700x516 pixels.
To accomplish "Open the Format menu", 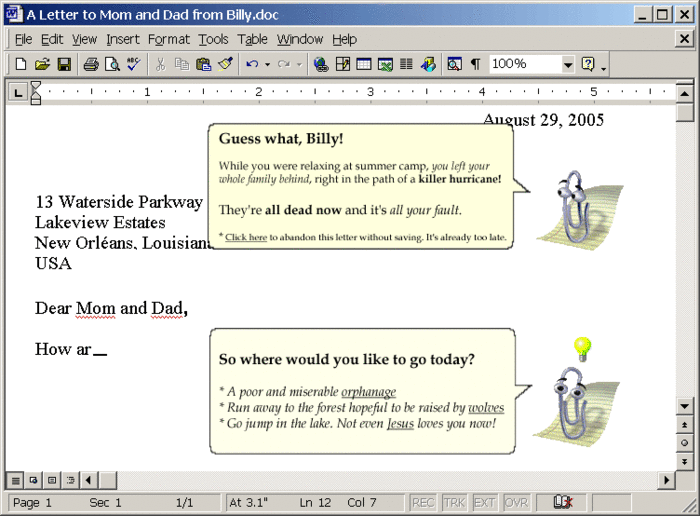I will click(169, 39).
